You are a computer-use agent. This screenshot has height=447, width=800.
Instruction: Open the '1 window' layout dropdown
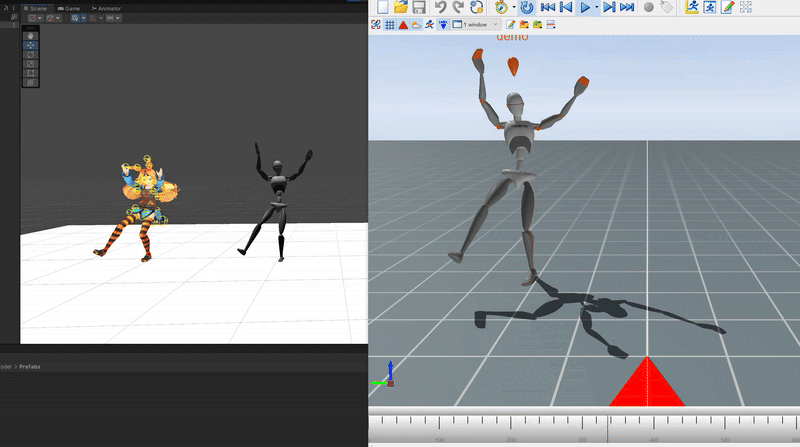pyautogui.click(x=476, y=24)
